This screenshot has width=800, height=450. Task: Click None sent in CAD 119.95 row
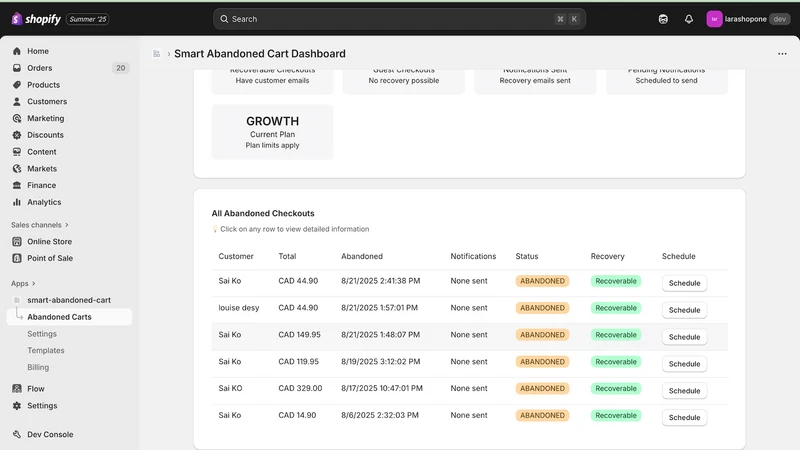click(x=468, y=361)
